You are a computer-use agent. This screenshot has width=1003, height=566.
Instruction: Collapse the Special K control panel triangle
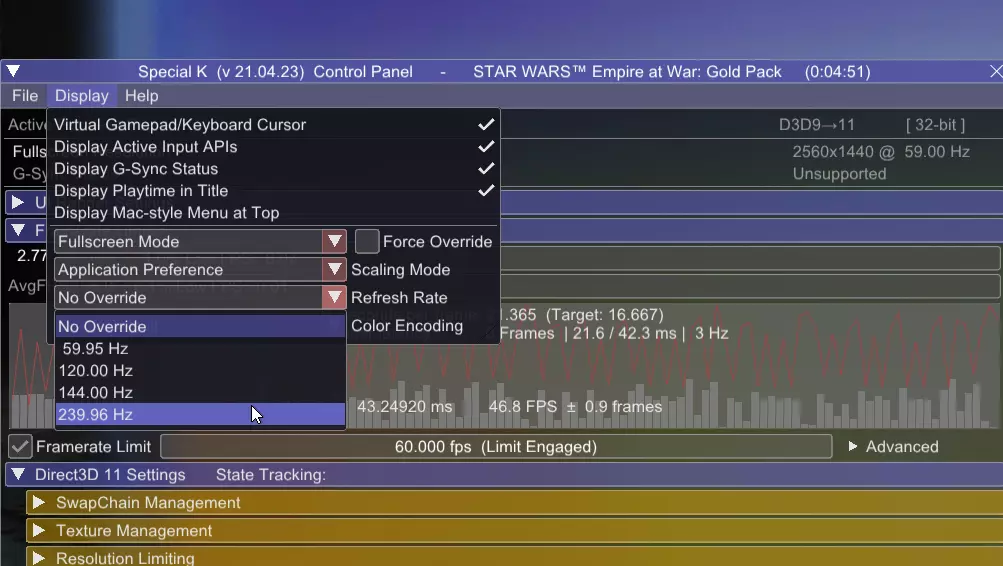(13, 71)
